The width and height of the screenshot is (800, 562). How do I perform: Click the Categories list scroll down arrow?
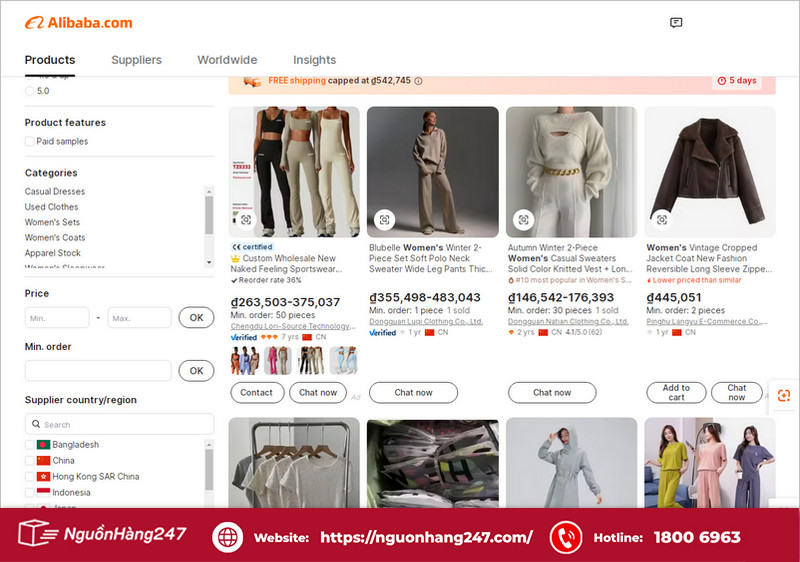[x=209, y=262]
